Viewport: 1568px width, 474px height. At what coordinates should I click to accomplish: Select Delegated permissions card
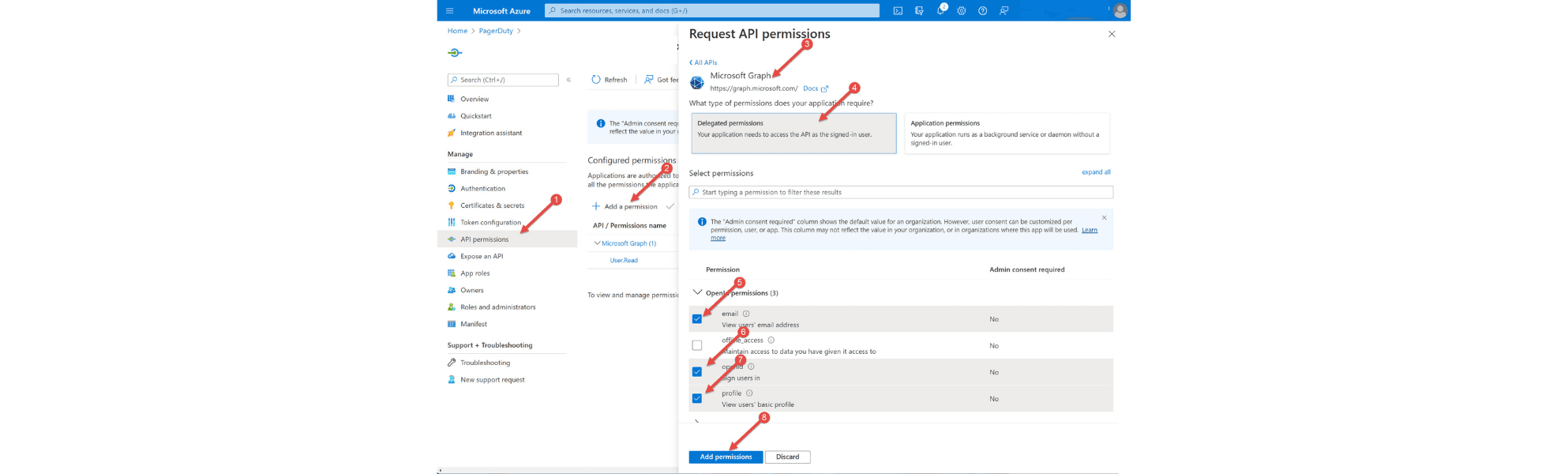coord(793,133)
